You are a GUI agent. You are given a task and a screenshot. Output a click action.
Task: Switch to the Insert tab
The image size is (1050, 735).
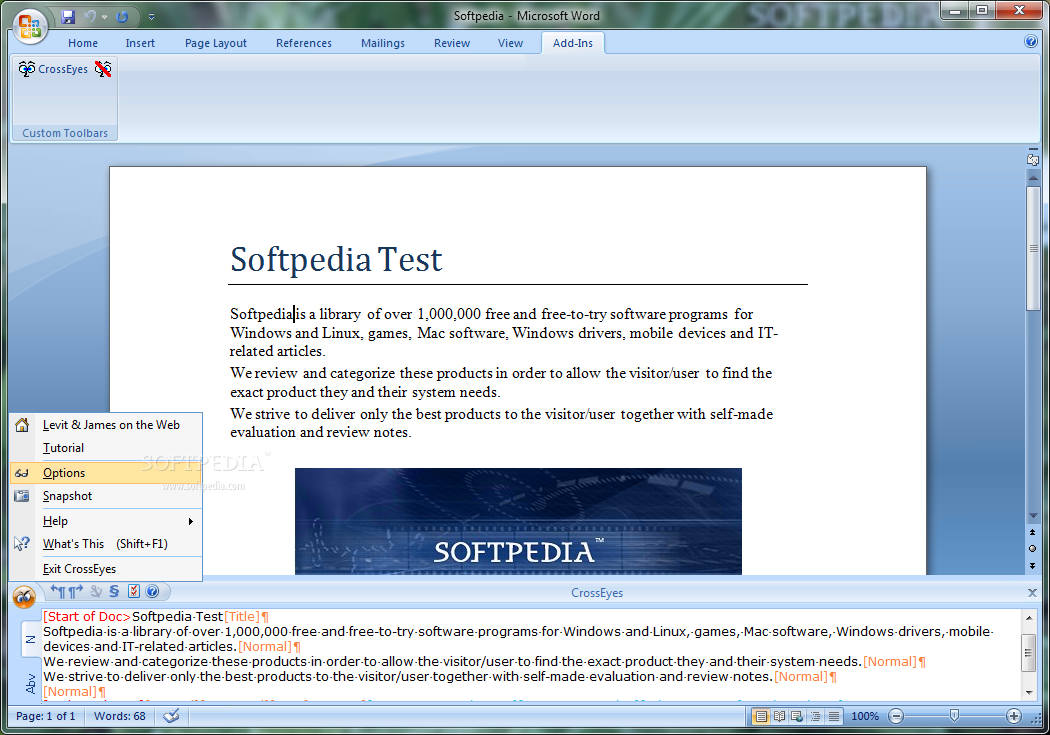(x=140, y=43)
